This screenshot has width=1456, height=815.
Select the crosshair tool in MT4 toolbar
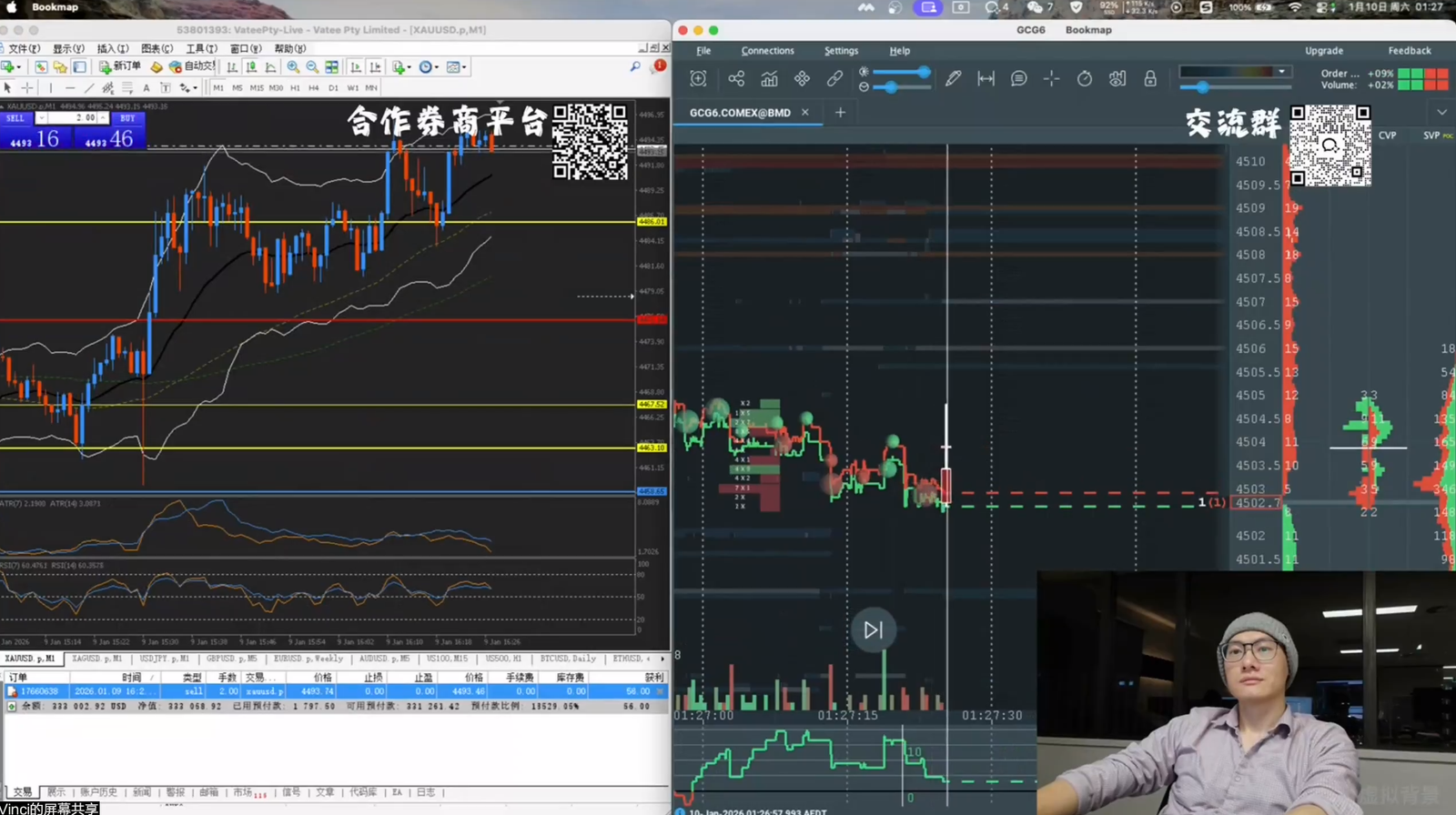point(27,88)
